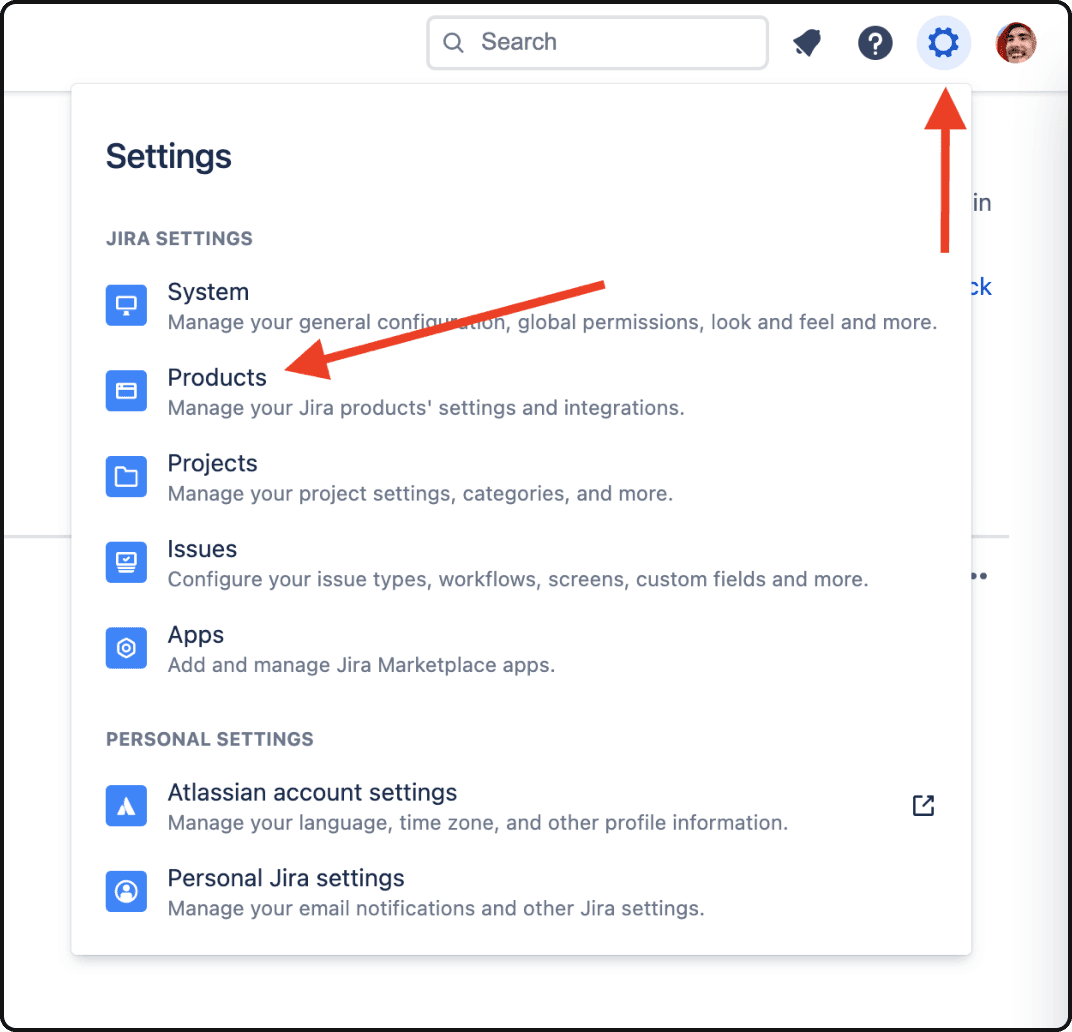This screenshot has width=1072, height=1032.
Task: Click 'Manage your project settings, categories, and more.'
Action: (x=420, y=494)
